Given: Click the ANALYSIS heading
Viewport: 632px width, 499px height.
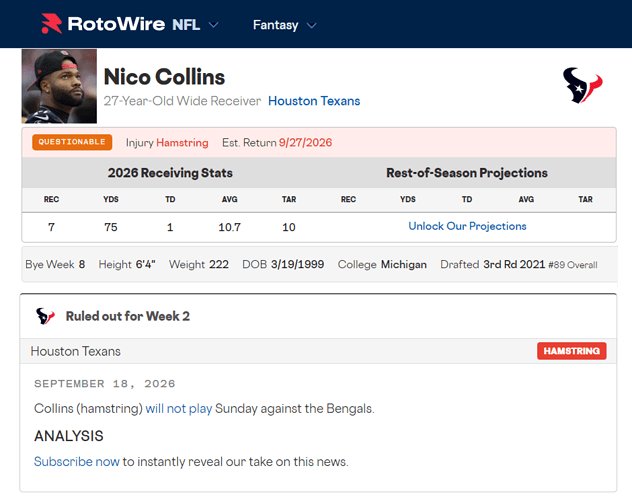Looking at the screenshot, I should point(69,436).
